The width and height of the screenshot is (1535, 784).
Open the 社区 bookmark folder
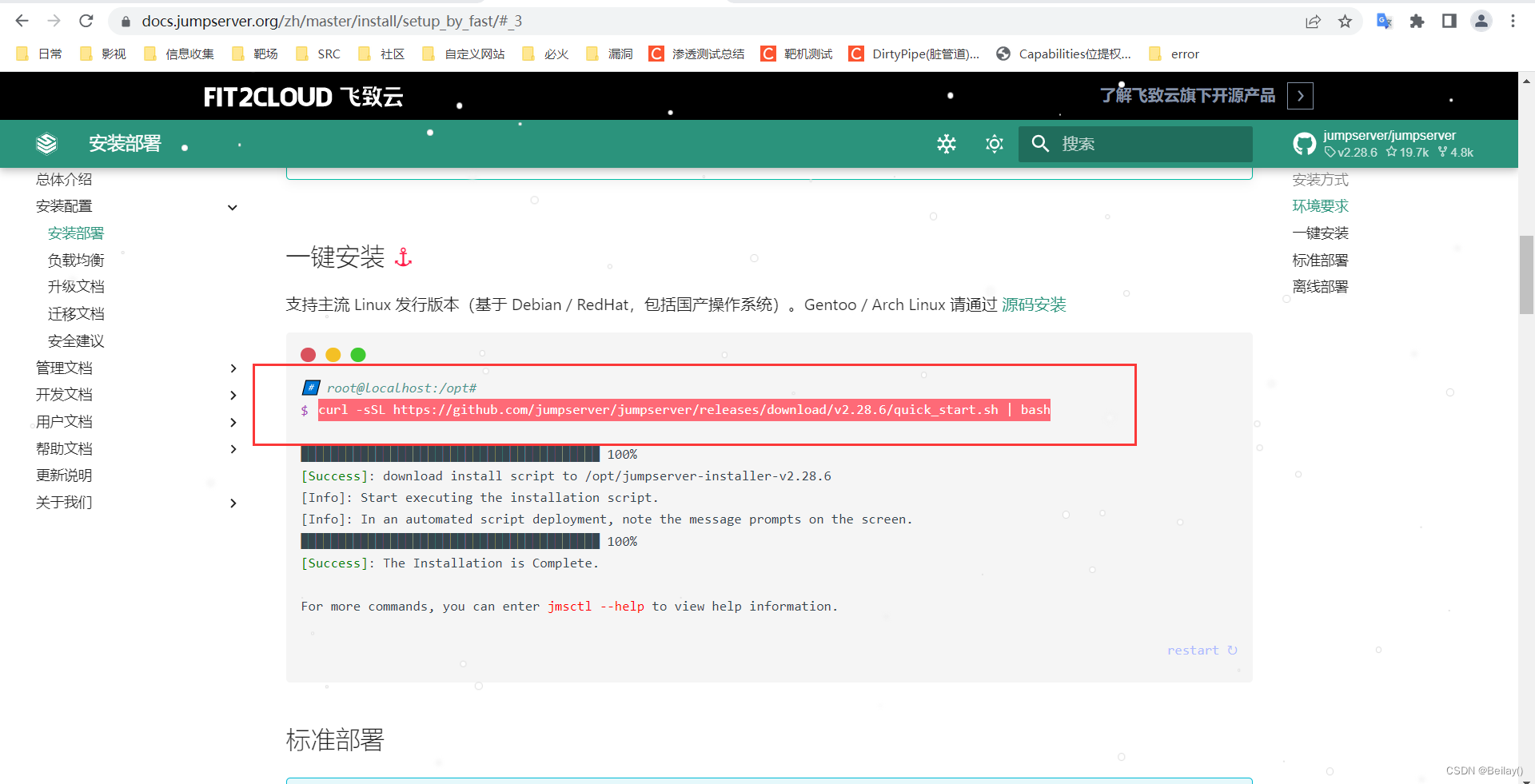point(381,54)
